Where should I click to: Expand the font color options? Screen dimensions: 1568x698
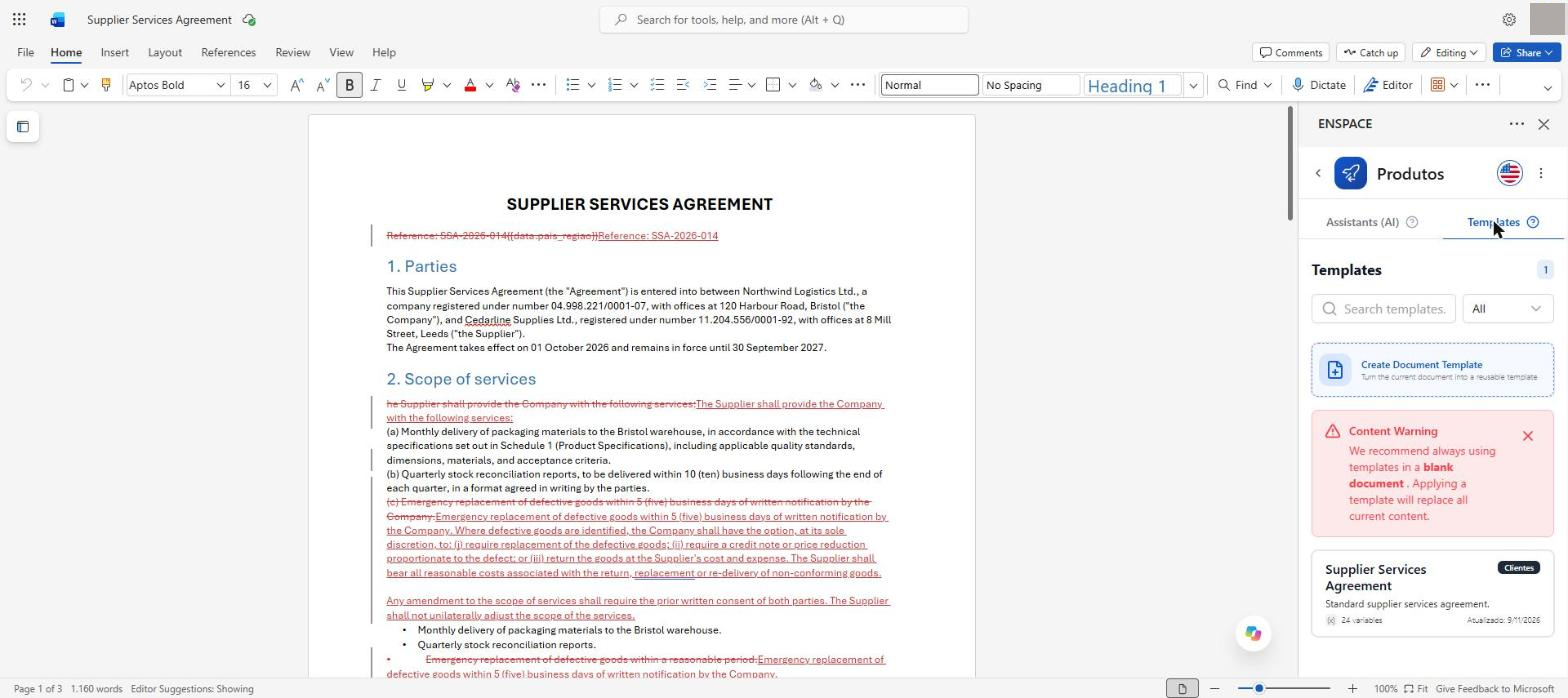coord(489,85)
